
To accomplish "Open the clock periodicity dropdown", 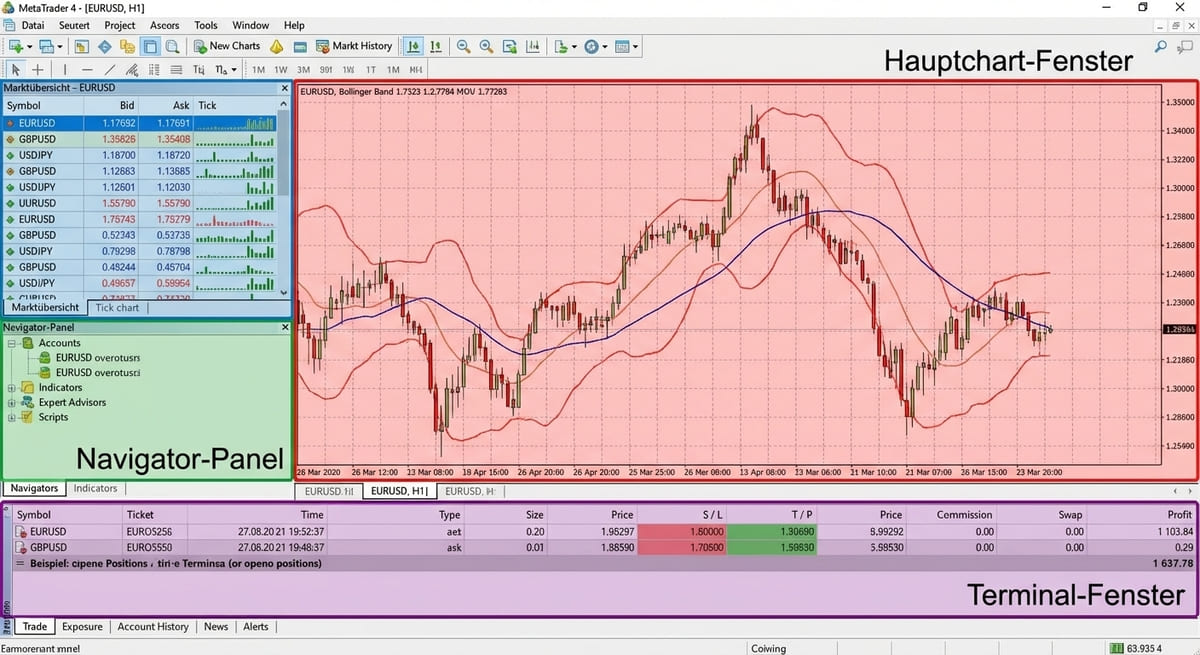I will click(605, 47).
